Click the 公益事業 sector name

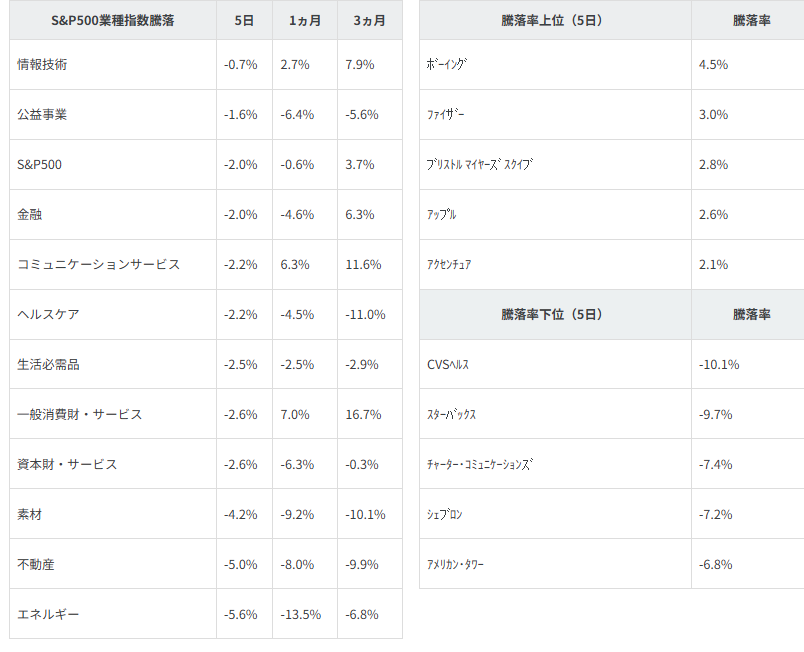click(43, 114)
